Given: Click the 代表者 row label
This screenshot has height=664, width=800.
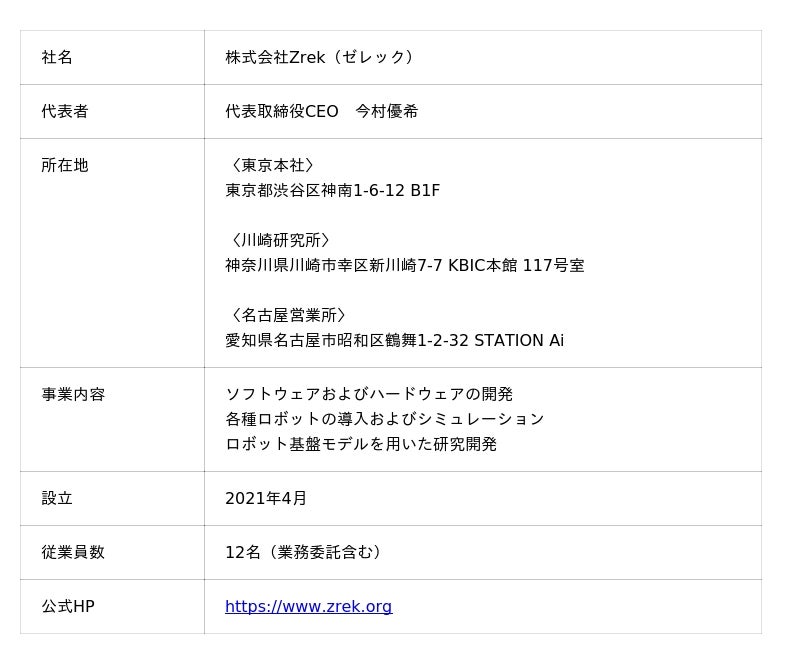Looking at the screenshot, I should 65,112.
